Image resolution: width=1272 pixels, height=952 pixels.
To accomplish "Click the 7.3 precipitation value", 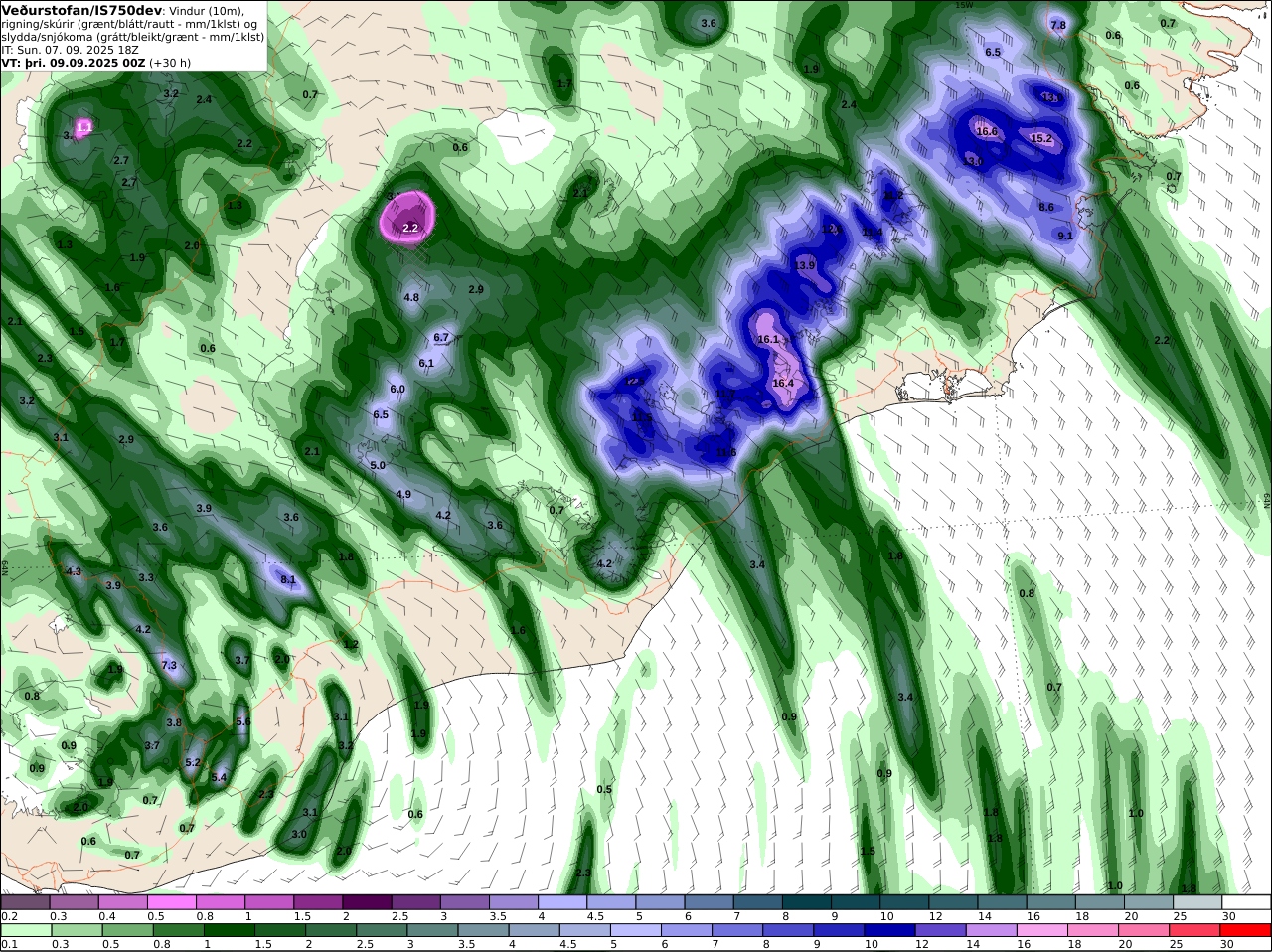I will point(168,665).
